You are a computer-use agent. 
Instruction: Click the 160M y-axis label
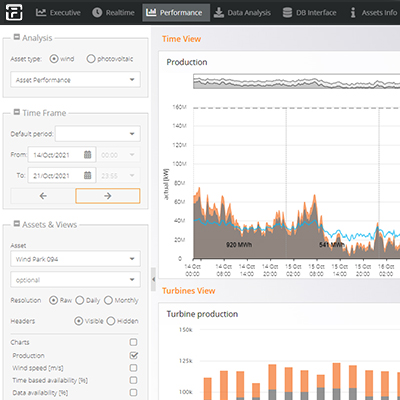pos(179,107)
